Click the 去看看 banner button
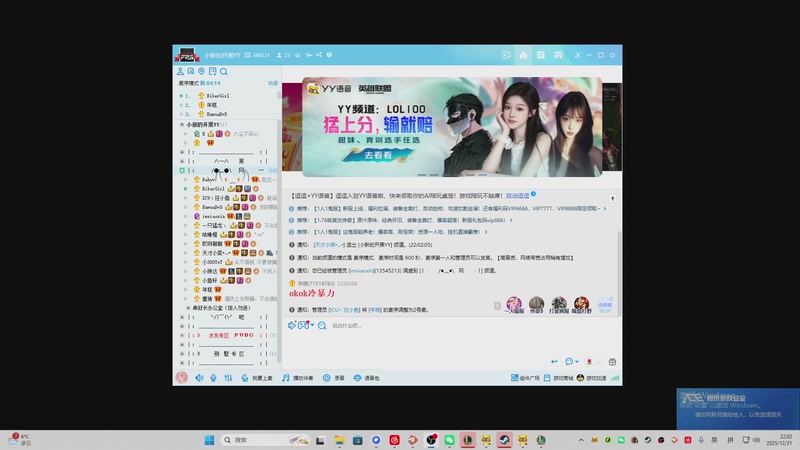The height and width of the screenshot is (450, 800). tap(378, 155)
